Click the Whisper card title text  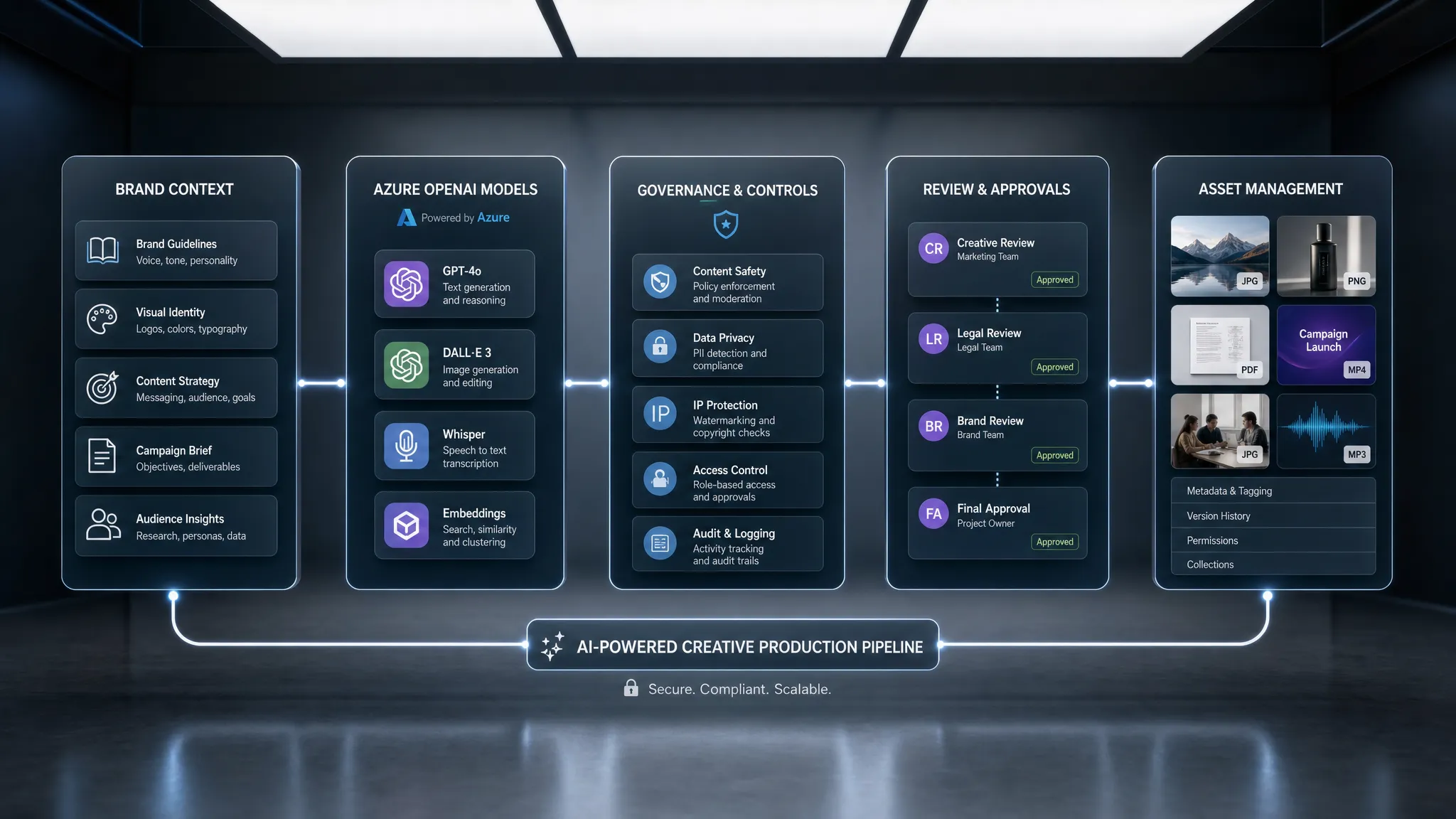(x=464, y=434)
